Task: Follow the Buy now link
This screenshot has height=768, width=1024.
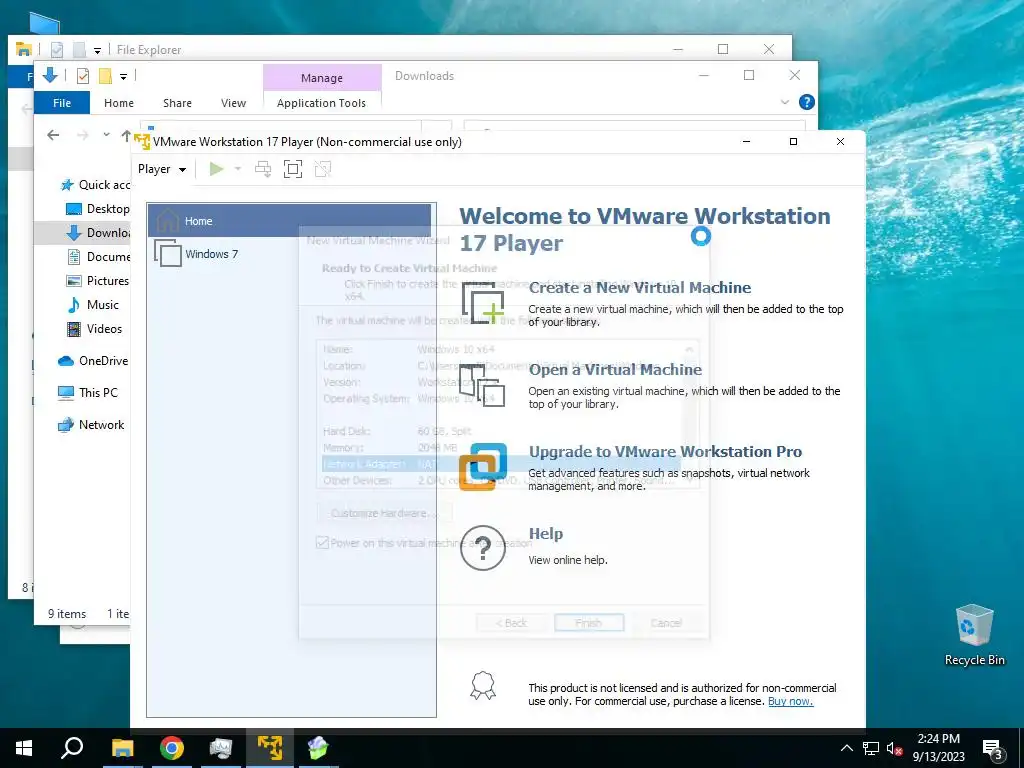Action: click(x=790, y=701)
